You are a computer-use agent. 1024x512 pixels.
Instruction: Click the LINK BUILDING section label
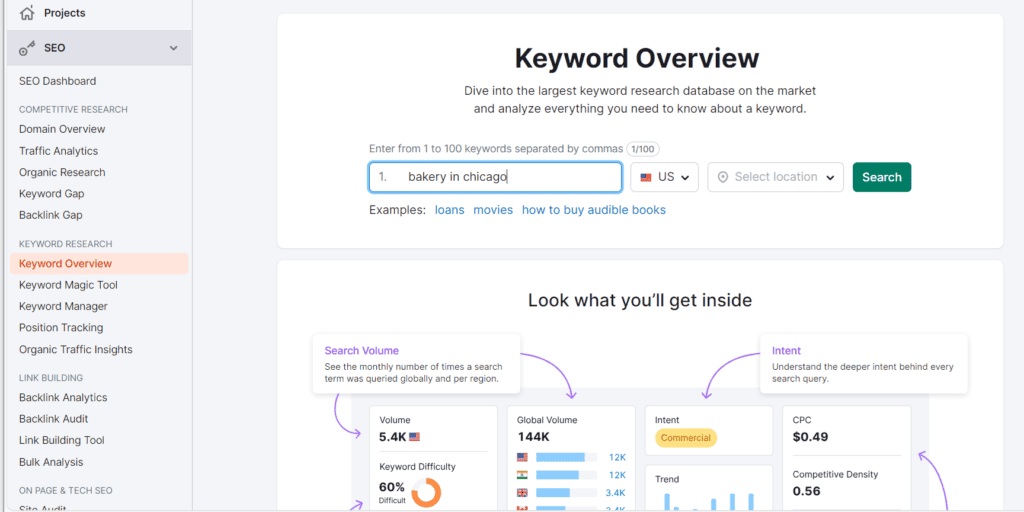[x=51, y=377]
